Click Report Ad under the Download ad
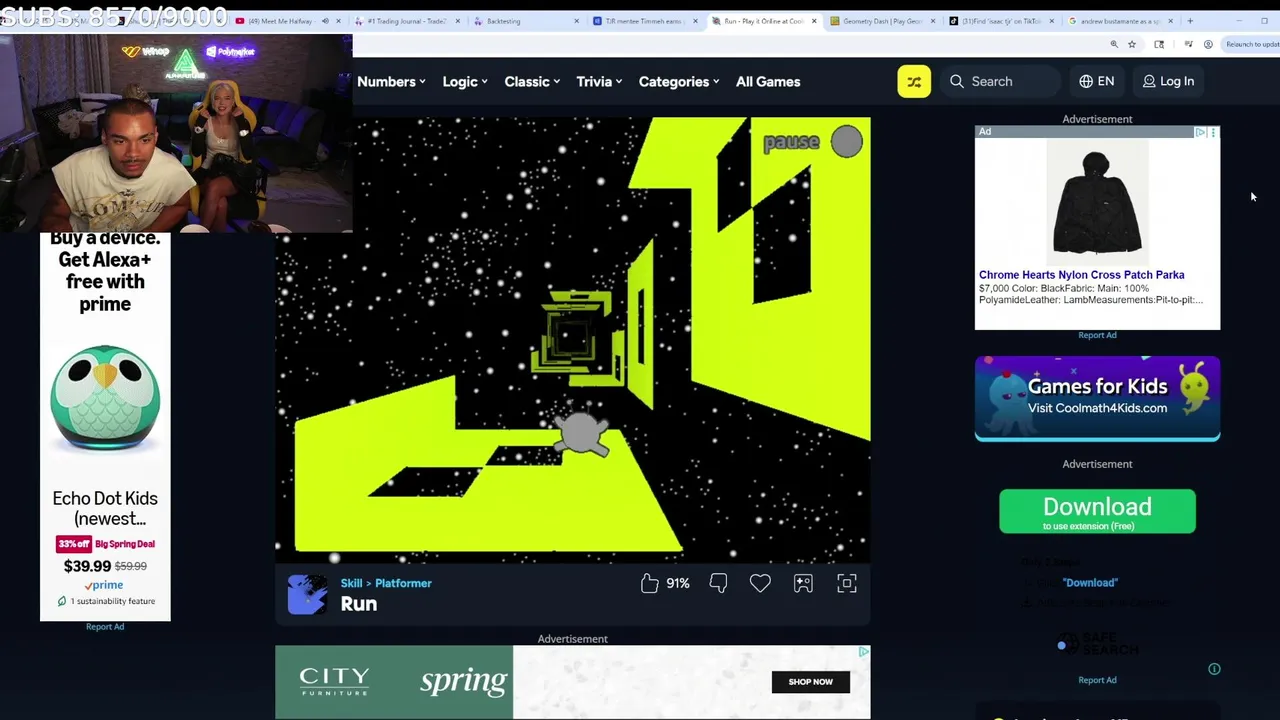 (1097, 680)
